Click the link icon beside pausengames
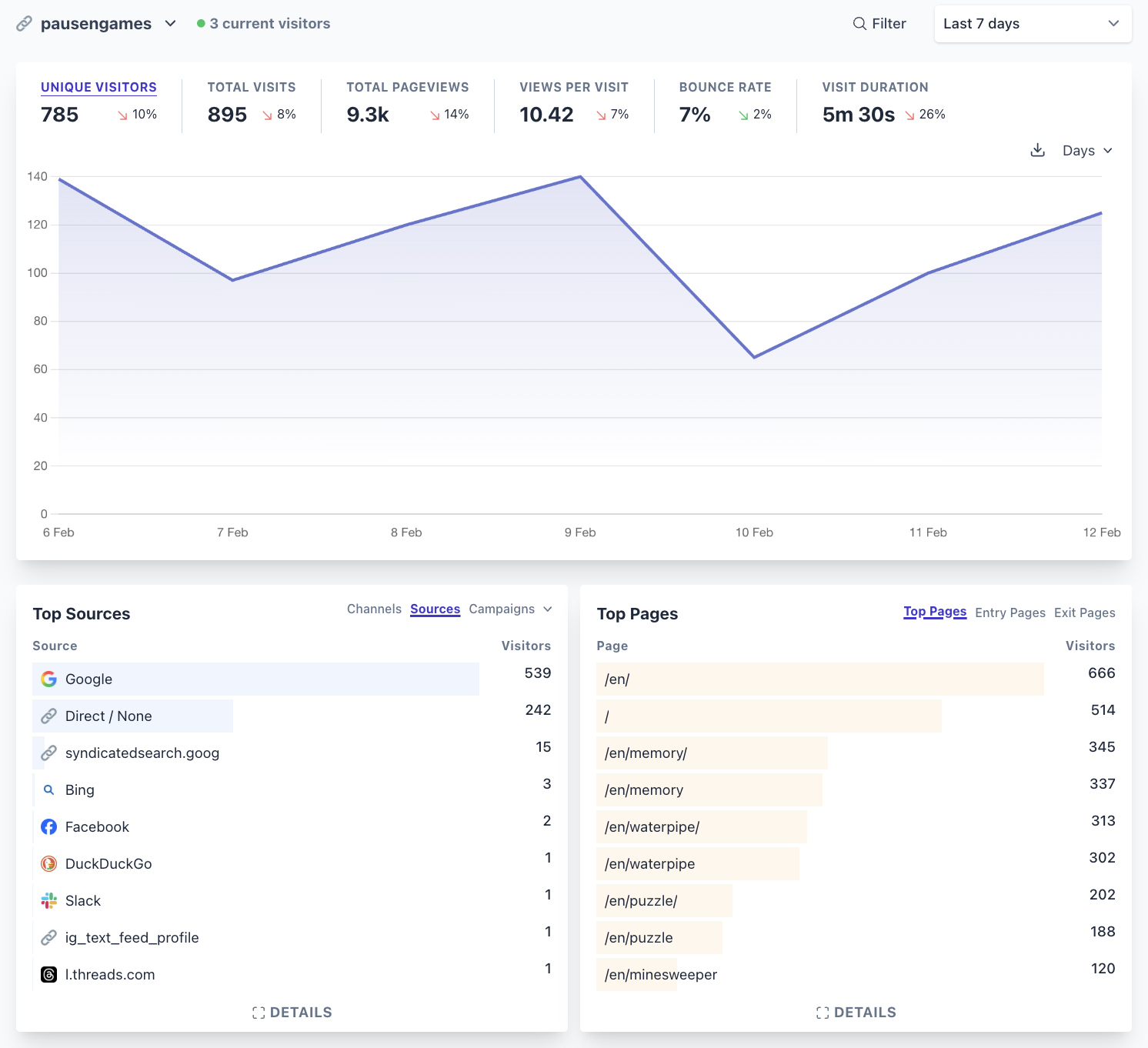 [25, 24]
